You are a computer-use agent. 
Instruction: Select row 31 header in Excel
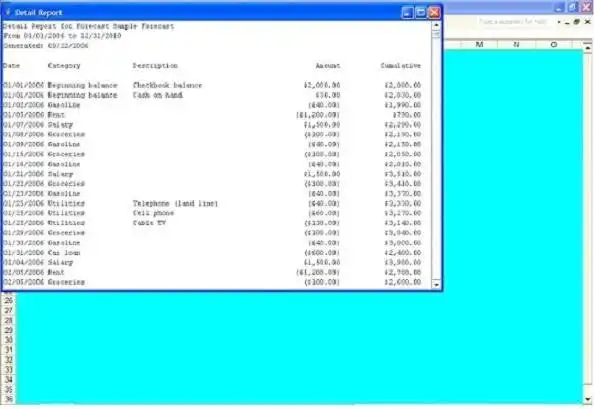[9, 350]
